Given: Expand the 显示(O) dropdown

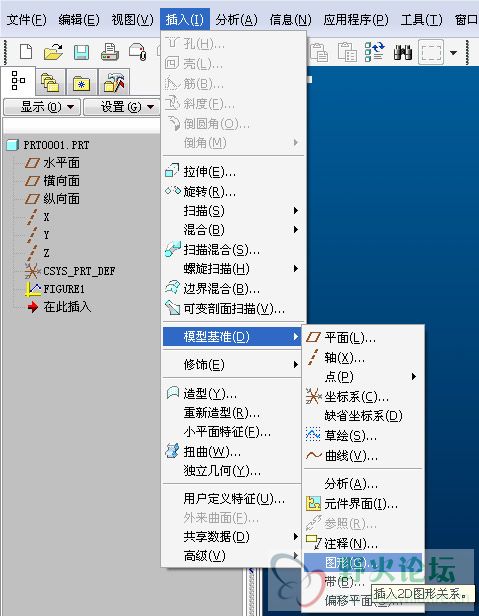Looking at the screenshot, I should click(x=42, y=107).
